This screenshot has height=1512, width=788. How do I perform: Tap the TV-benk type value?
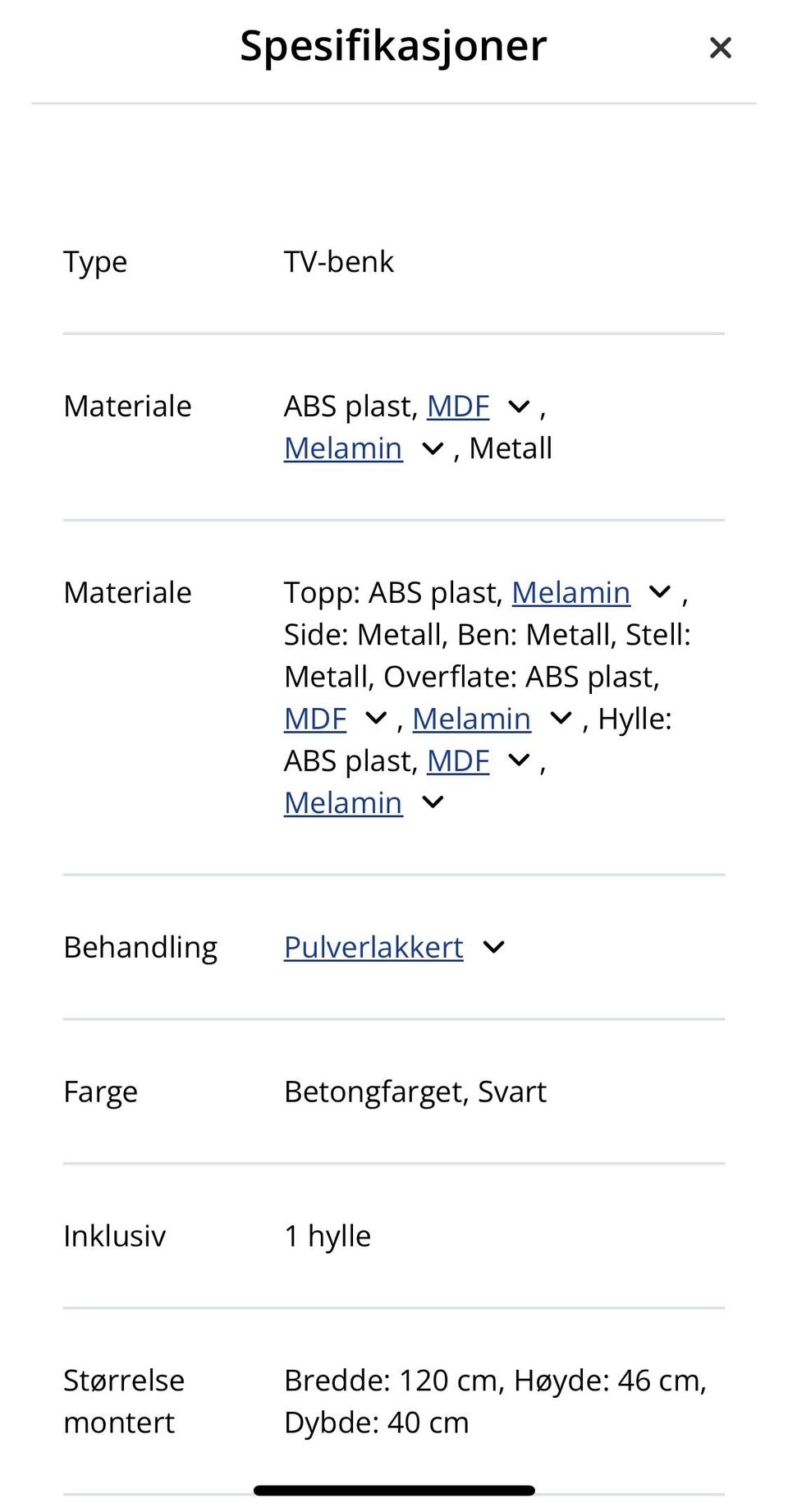click(x=338, y=262)
